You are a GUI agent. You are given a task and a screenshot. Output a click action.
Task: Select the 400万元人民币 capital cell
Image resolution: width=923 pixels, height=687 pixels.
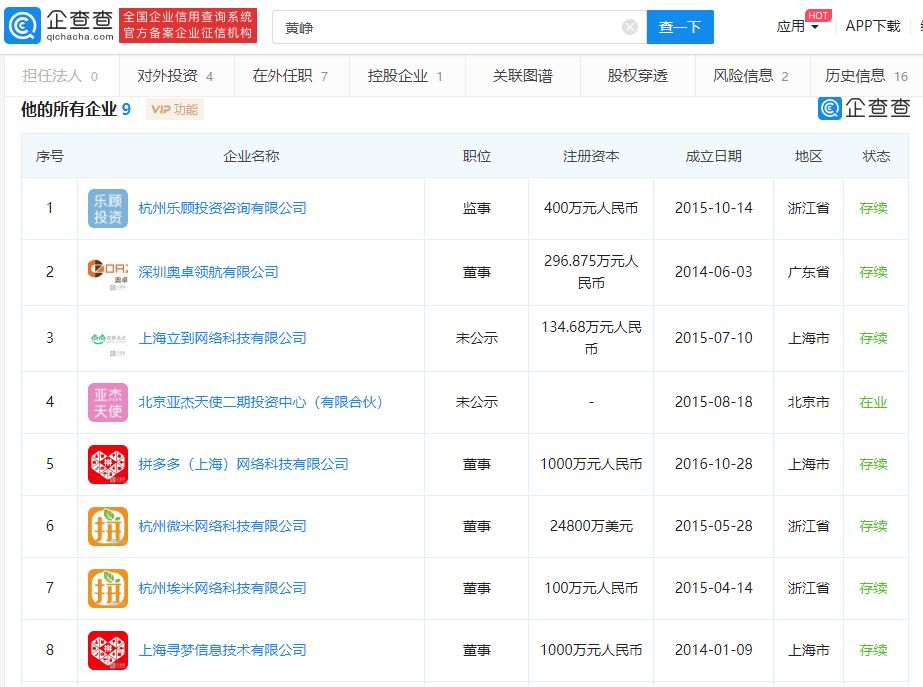click(x=591, y=208)
